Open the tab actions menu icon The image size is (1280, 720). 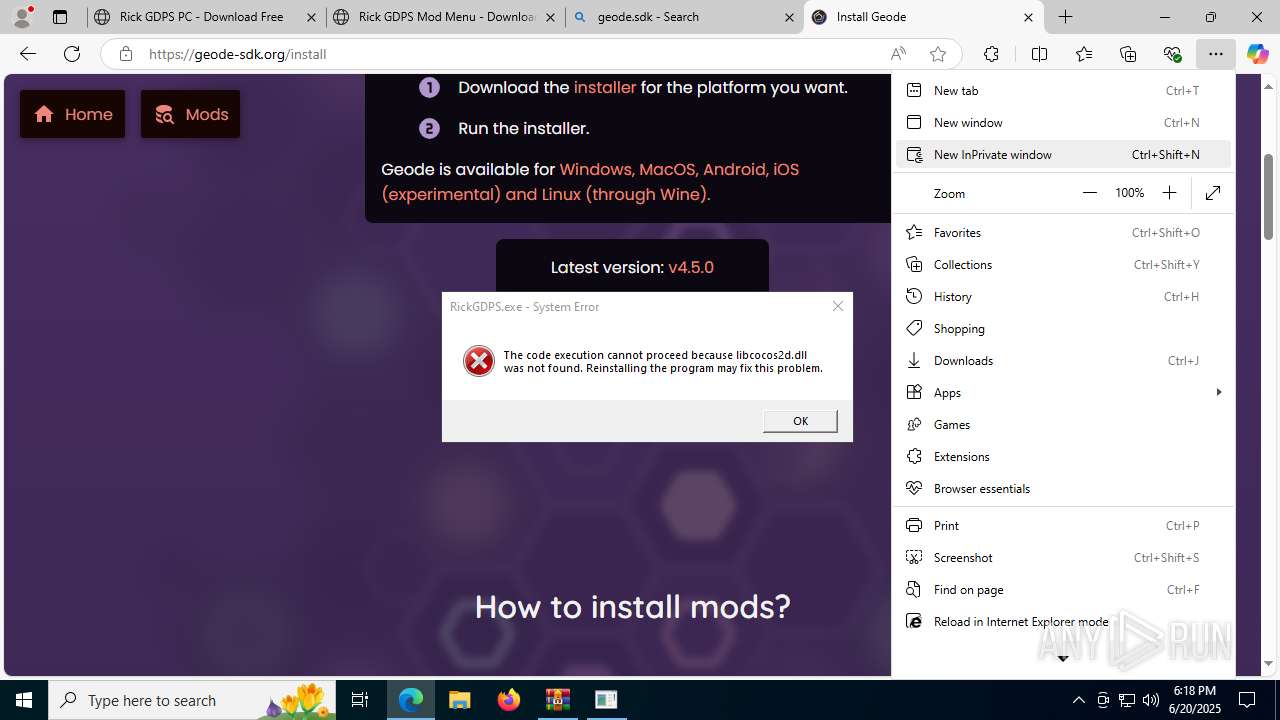tap(60, 17)
